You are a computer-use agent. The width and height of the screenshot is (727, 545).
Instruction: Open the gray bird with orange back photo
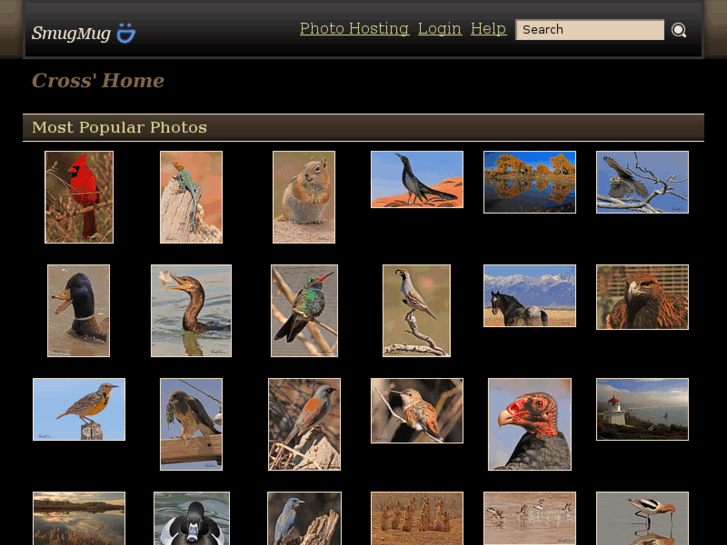(304, 424)
